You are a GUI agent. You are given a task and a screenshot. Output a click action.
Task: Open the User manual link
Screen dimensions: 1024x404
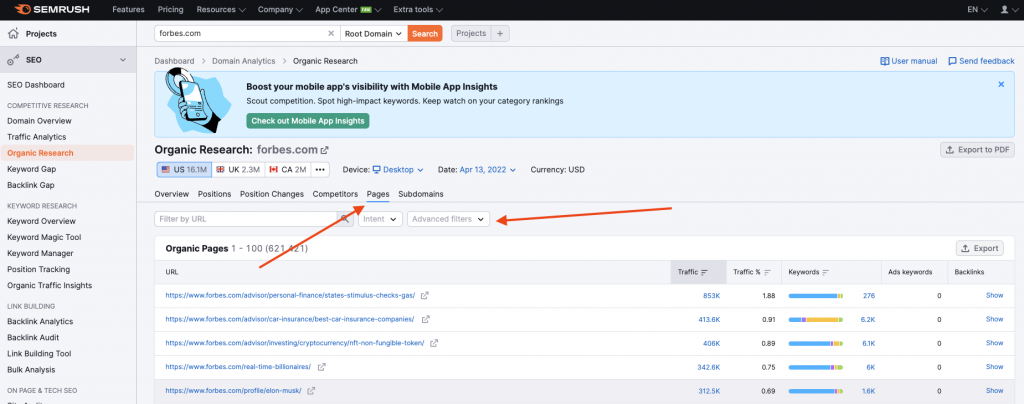click(x=908, y=61)
